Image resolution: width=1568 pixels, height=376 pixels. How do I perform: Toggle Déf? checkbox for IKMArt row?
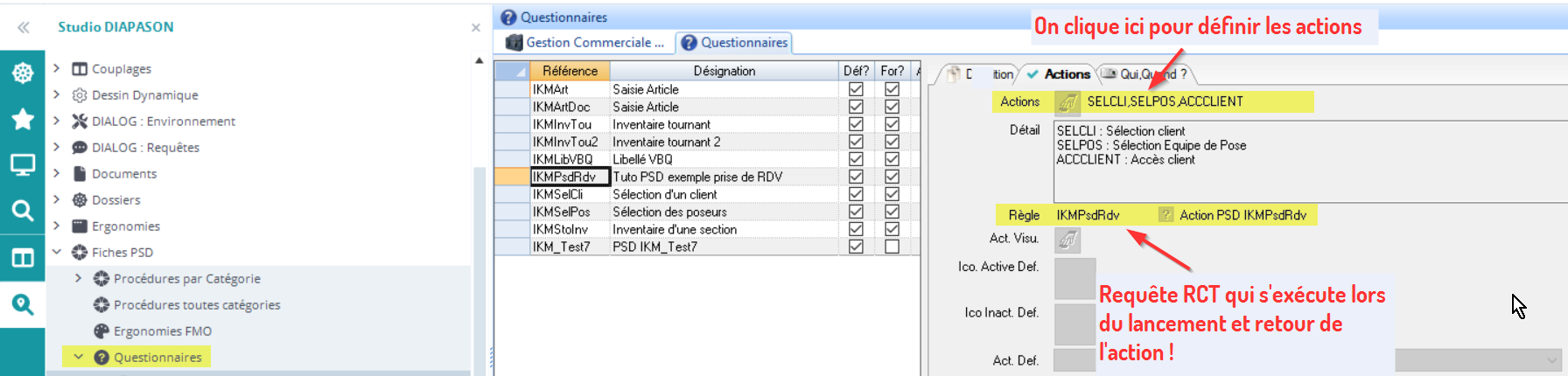point(856,89)
